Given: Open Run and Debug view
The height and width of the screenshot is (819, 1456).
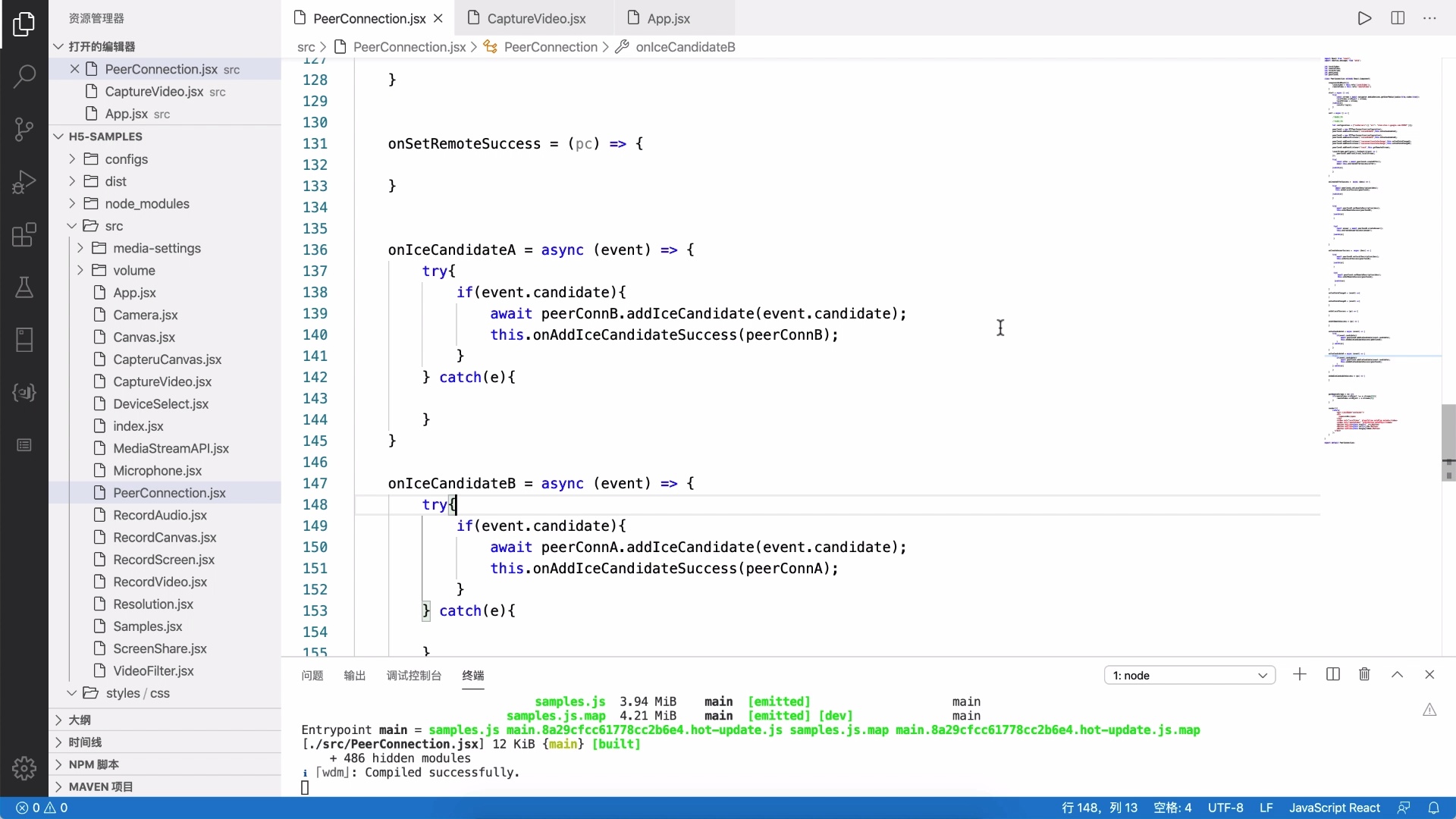Looking at the screenshot, I should [x=24, y=182].
